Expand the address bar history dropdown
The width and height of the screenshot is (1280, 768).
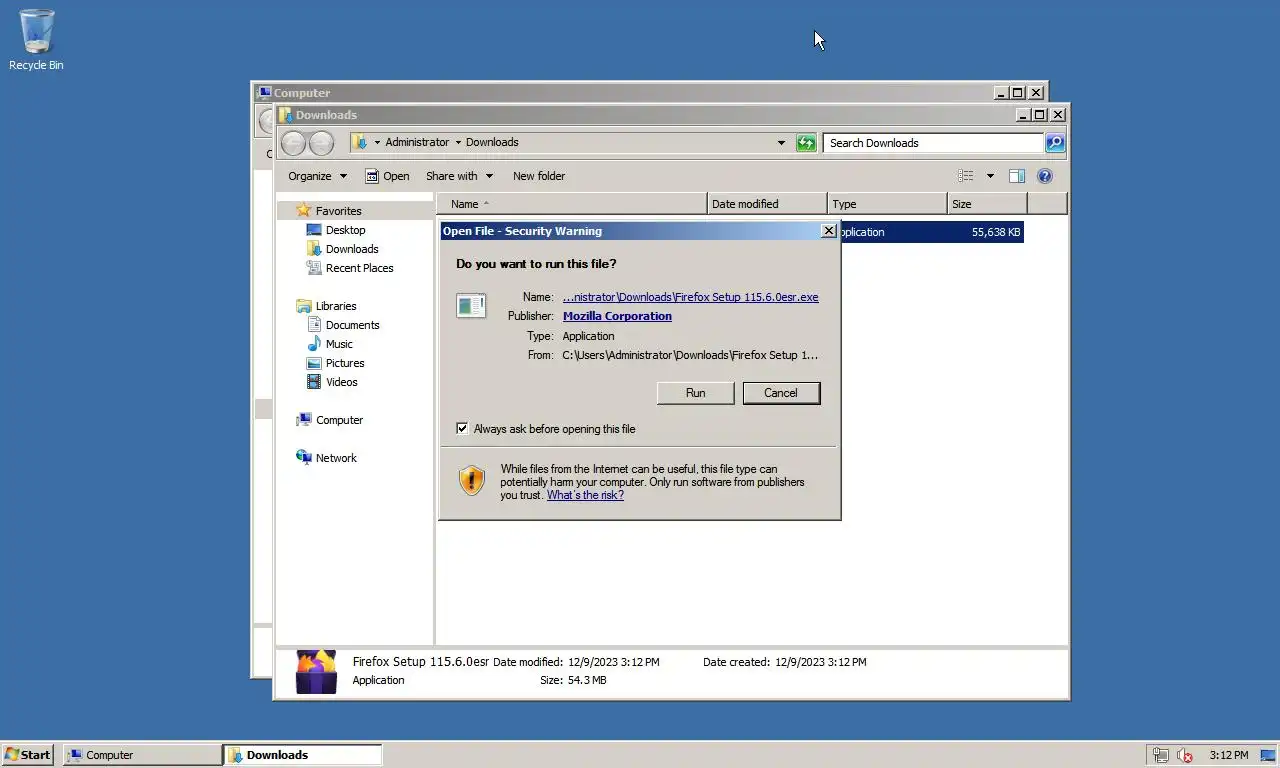[781, 143]
